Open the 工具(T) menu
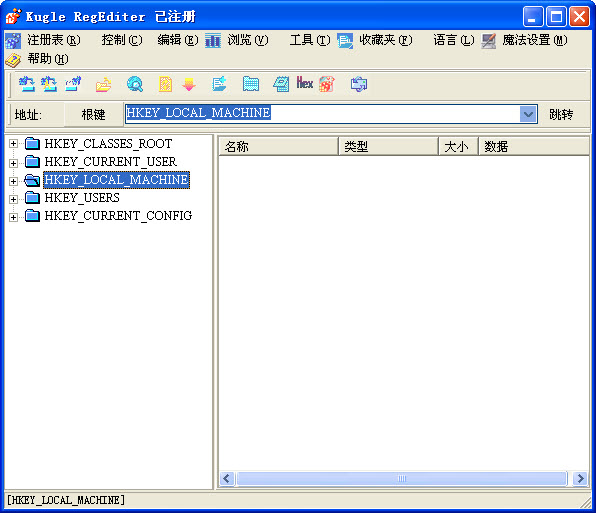 pyautogui.click(x=310, y=40)
